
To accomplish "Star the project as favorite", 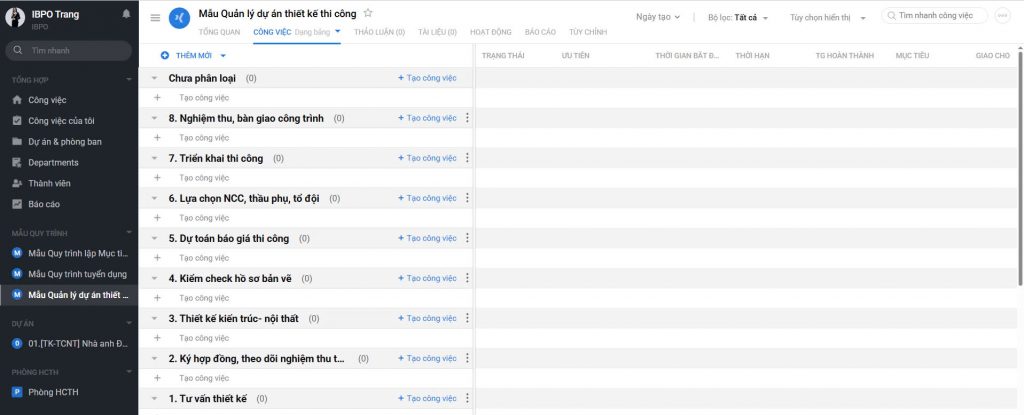I will coord(368,13).
